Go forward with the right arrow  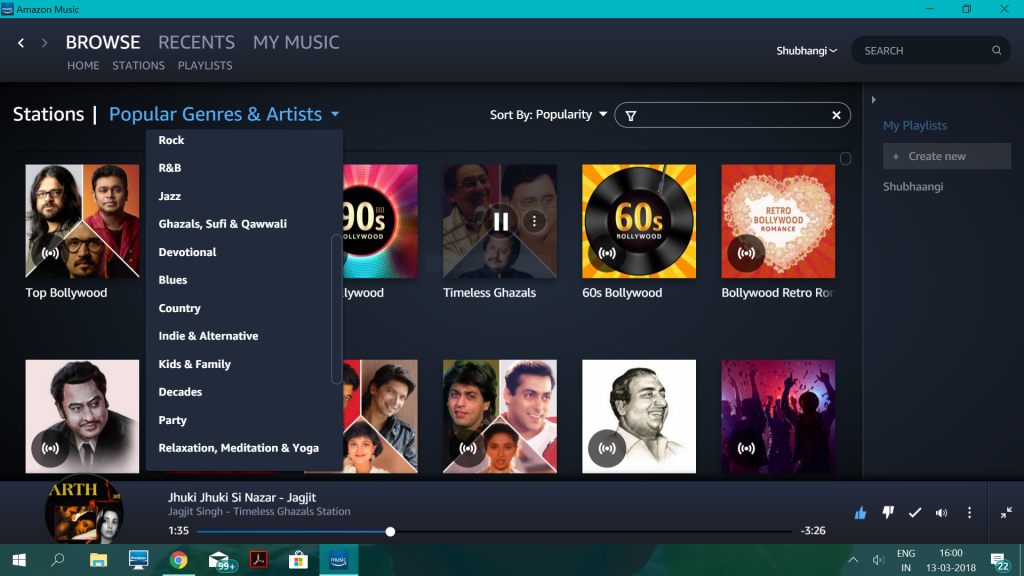click(x=44, y=43)
